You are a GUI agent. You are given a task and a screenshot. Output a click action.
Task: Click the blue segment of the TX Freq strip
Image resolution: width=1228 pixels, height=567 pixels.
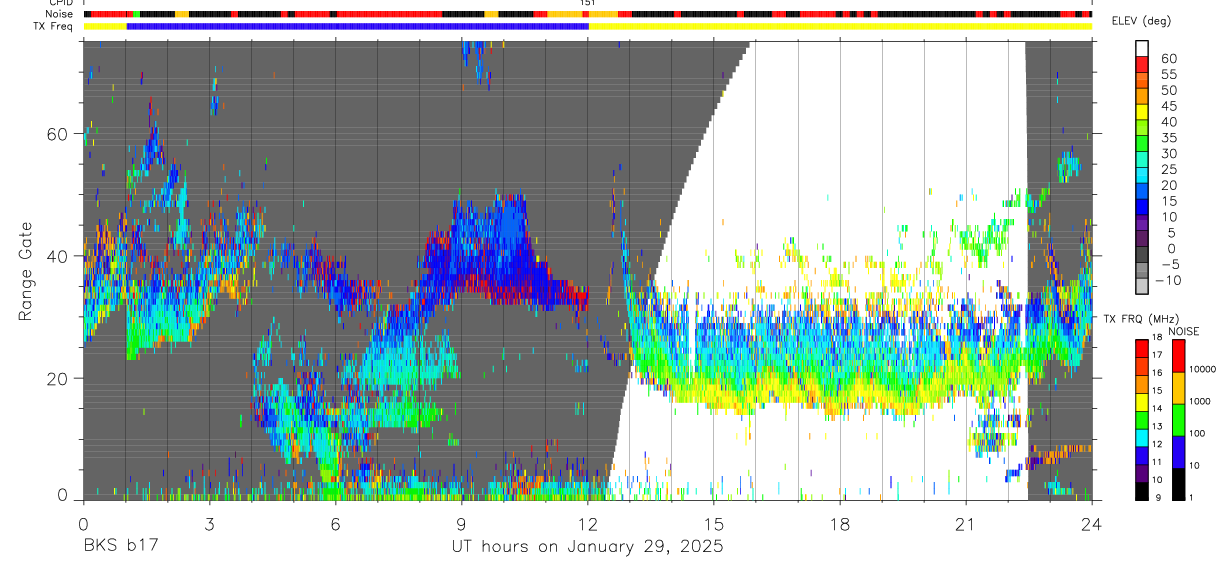tap(358, 26)
